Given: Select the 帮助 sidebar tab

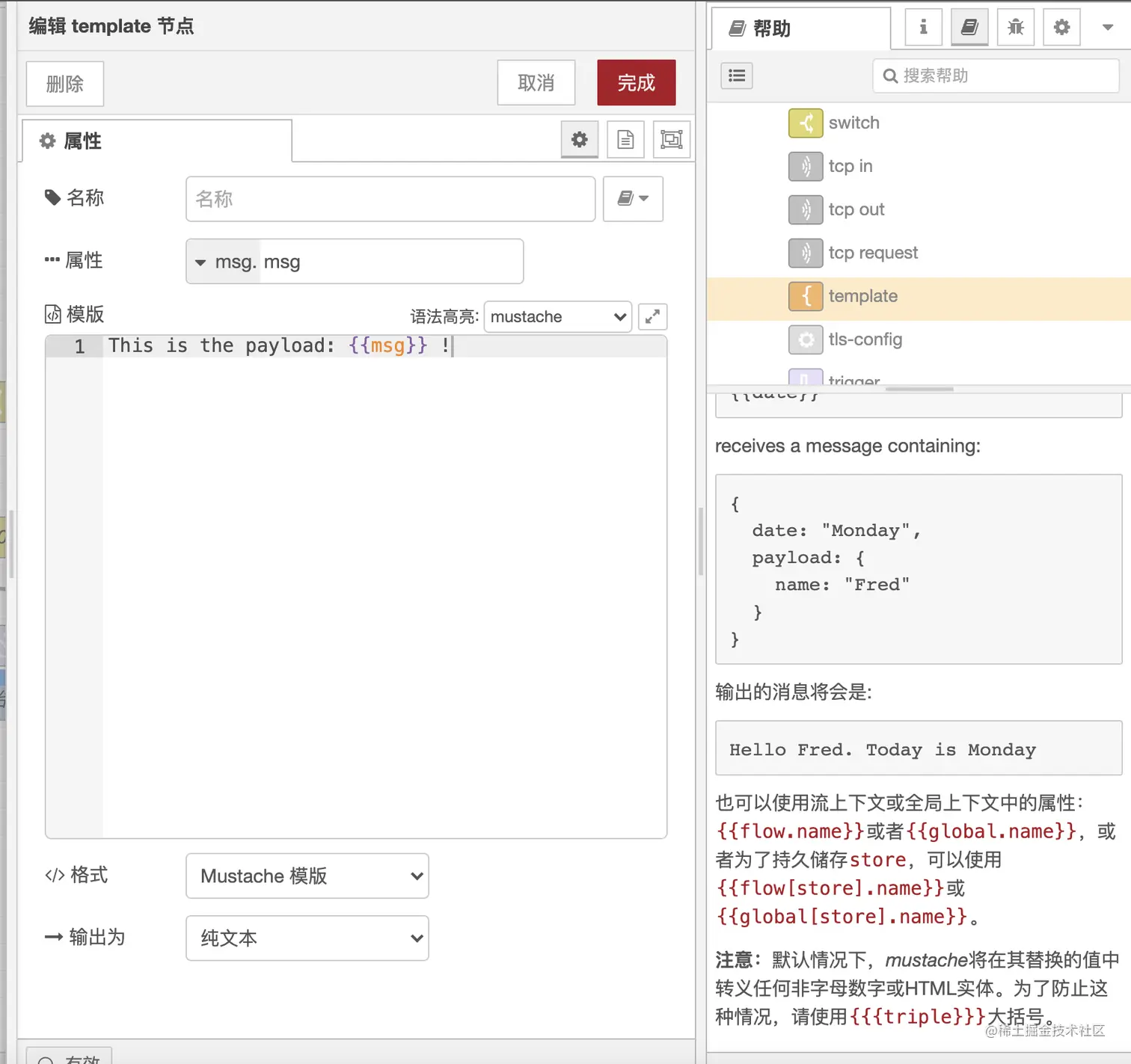Looking at the screenshot, I should pos(800,28).
